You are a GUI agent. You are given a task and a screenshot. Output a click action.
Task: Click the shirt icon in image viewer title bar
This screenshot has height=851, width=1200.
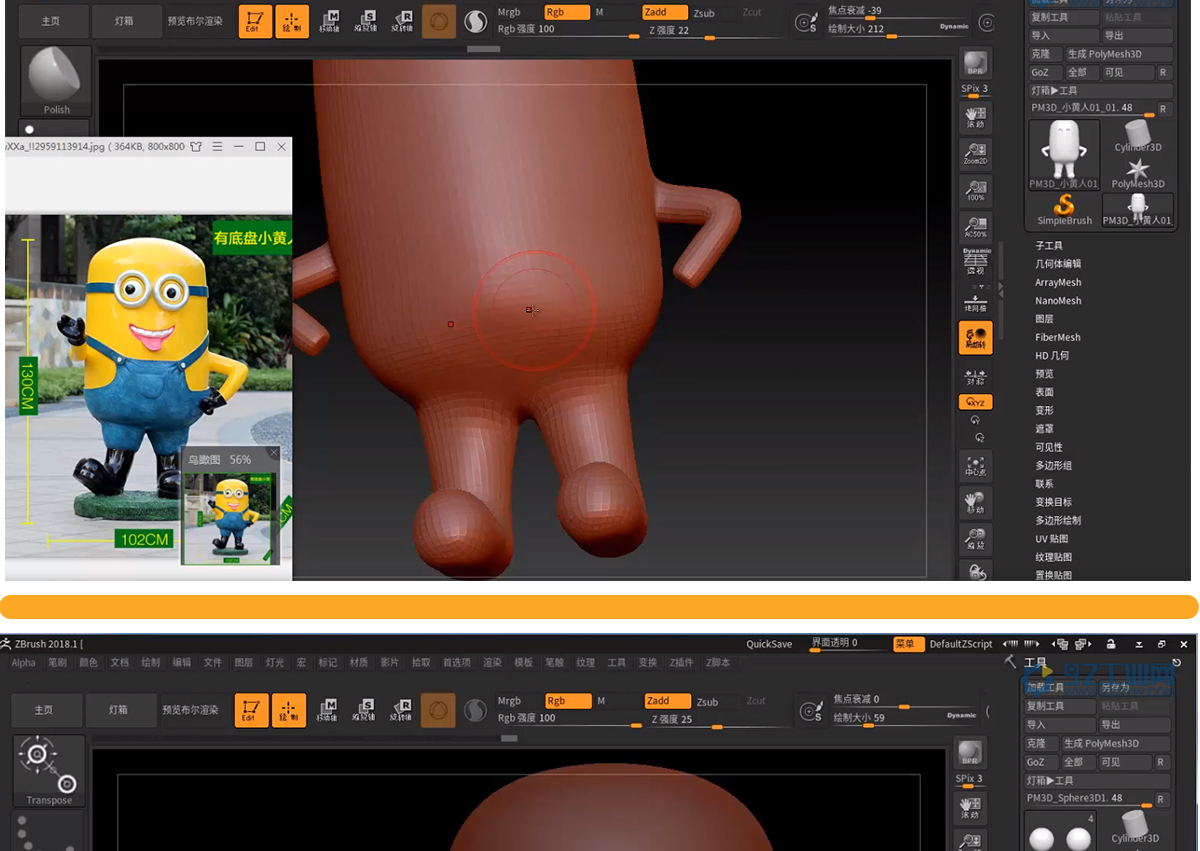(196, 146)
